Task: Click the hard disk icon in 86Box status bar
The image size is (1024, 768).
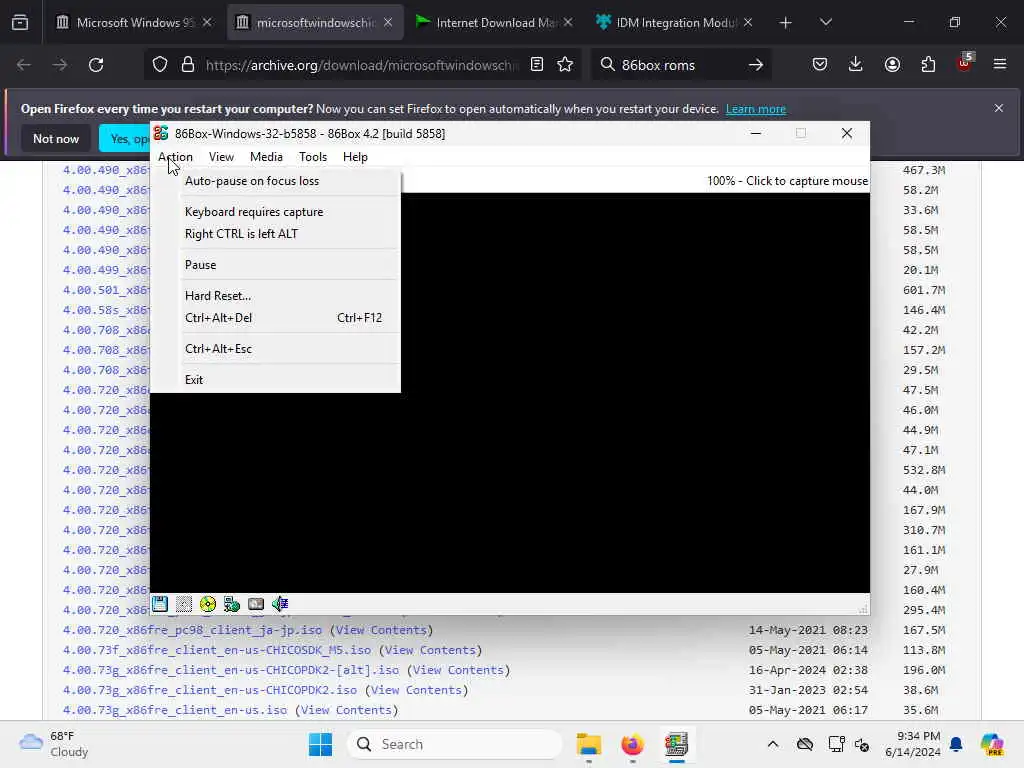Action: [x=256, y=604]
